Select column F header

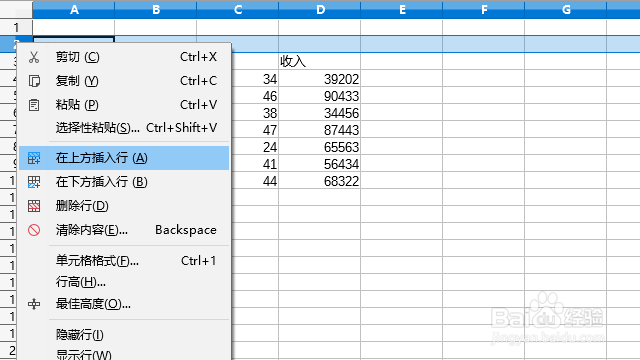tap(484, 9)
